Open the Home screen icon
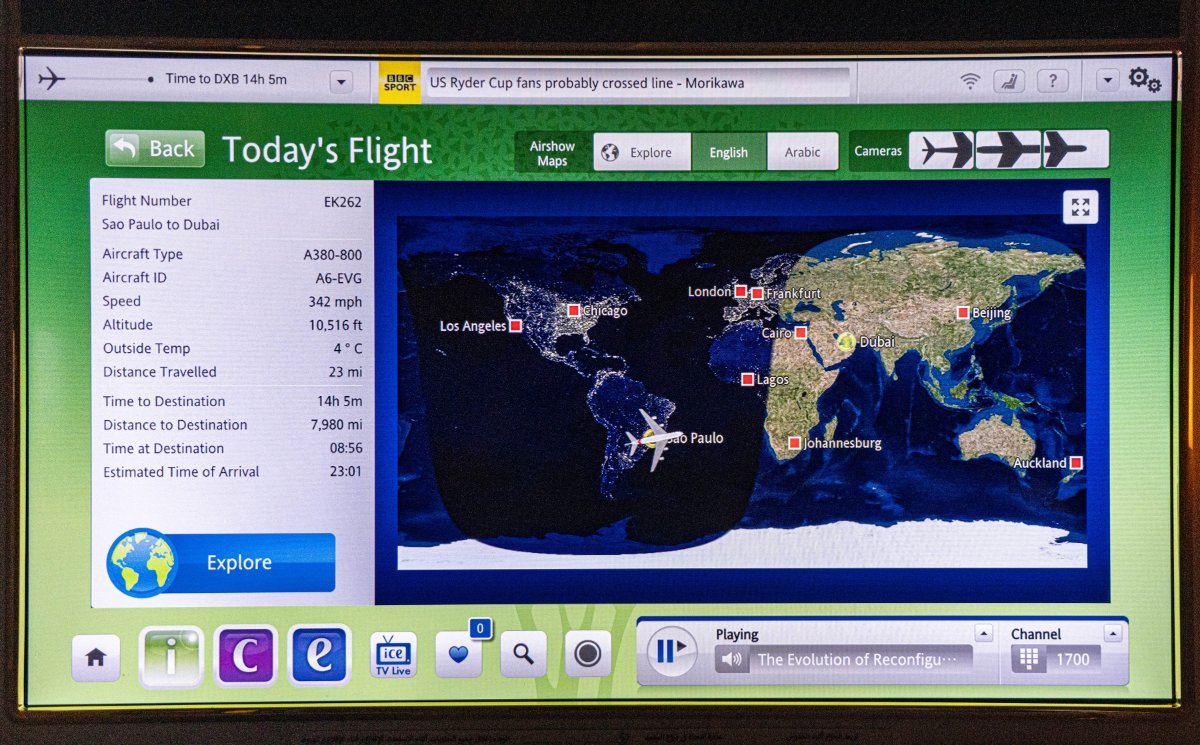Viewport: 1200px width, 745px height. (96, 657)
